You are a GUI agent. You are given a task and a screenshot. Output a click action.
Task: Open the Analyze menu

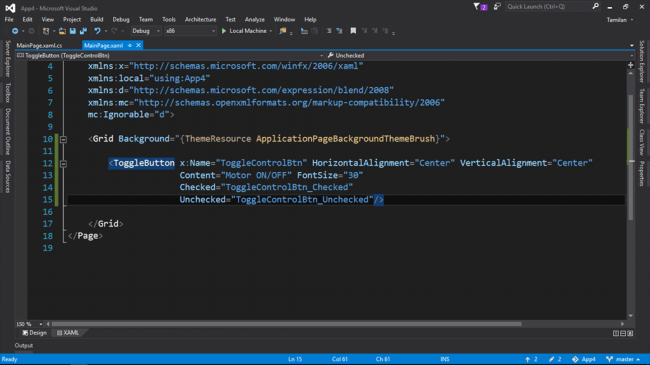click(255, 19)
